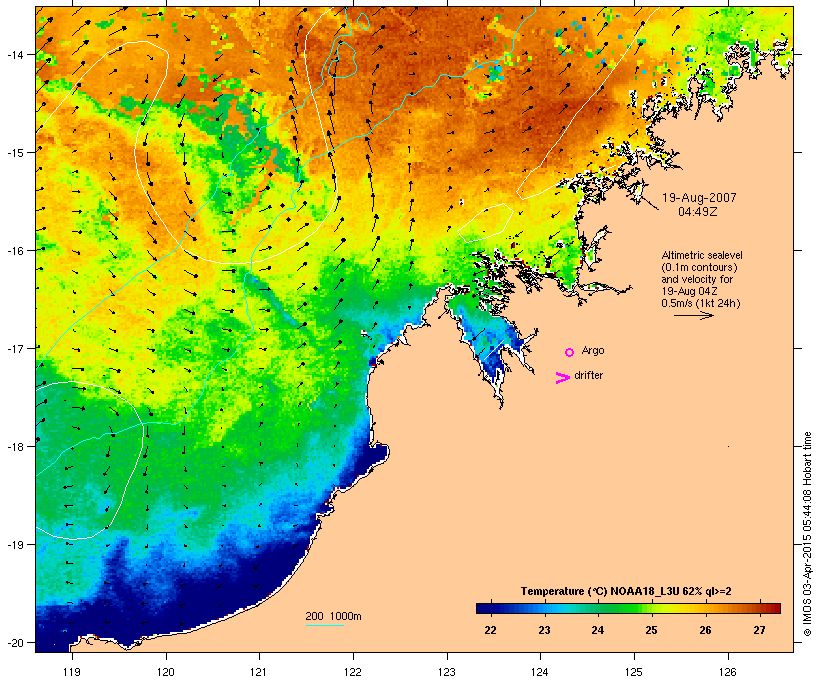
Task: Click the 'Altimetric sealevel' caption line
Action: tap(702, 255)
